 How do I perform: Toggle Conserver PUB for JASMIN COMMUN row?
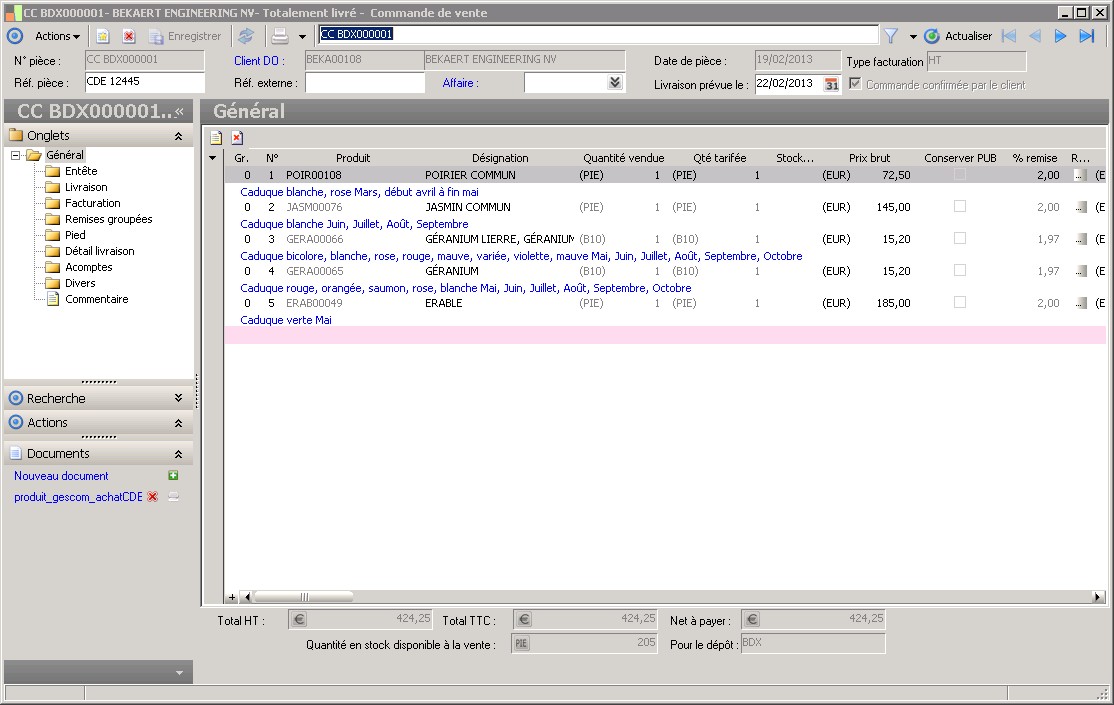pos(960,207)
